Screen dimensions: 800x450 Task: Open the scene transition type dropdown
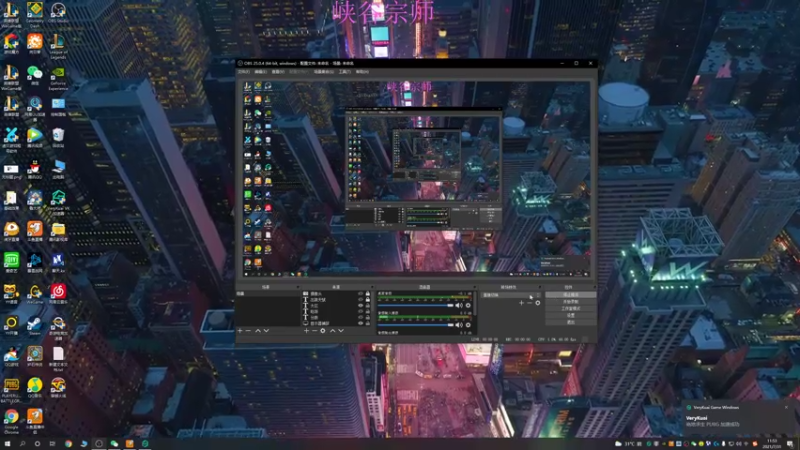coord(511,295)
